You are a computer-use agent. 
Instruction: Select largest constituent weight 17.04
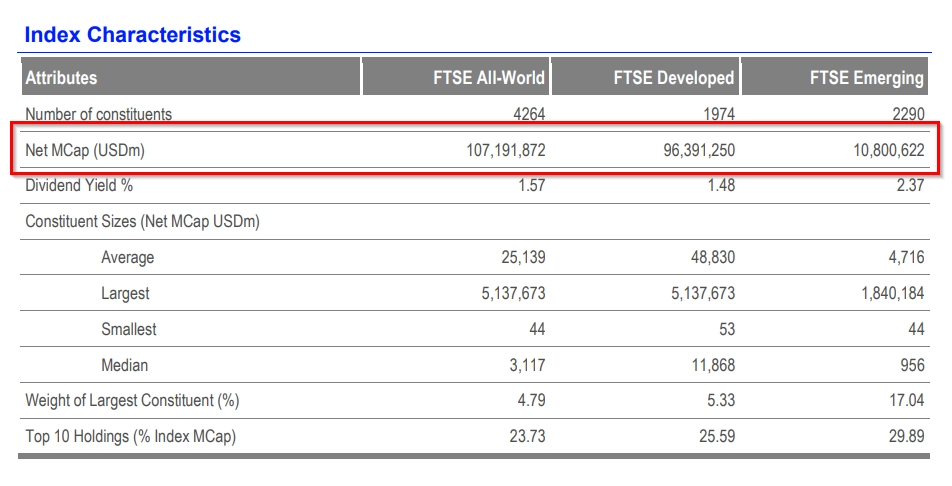[907, 401]
